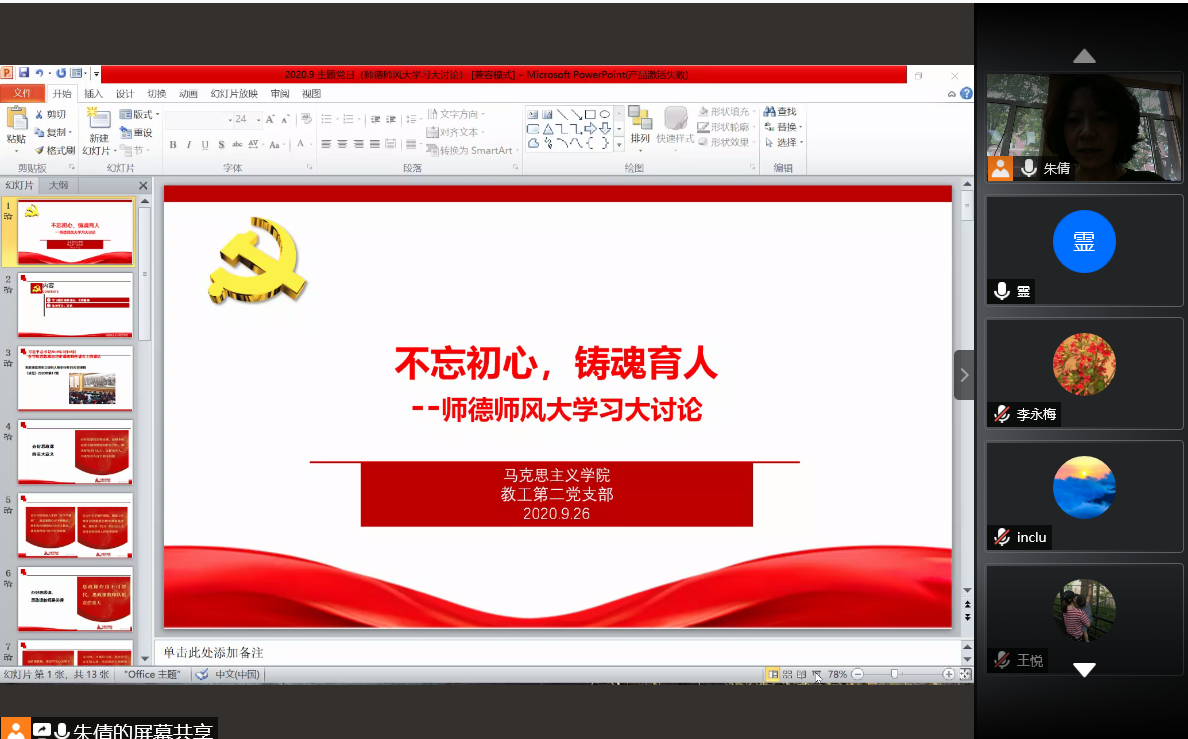Viewport: 1188px width, 739px height.
Task: Add a new slide via 新建幻灯片 icon
Action: pyautogui.click(x=98, y=118)
